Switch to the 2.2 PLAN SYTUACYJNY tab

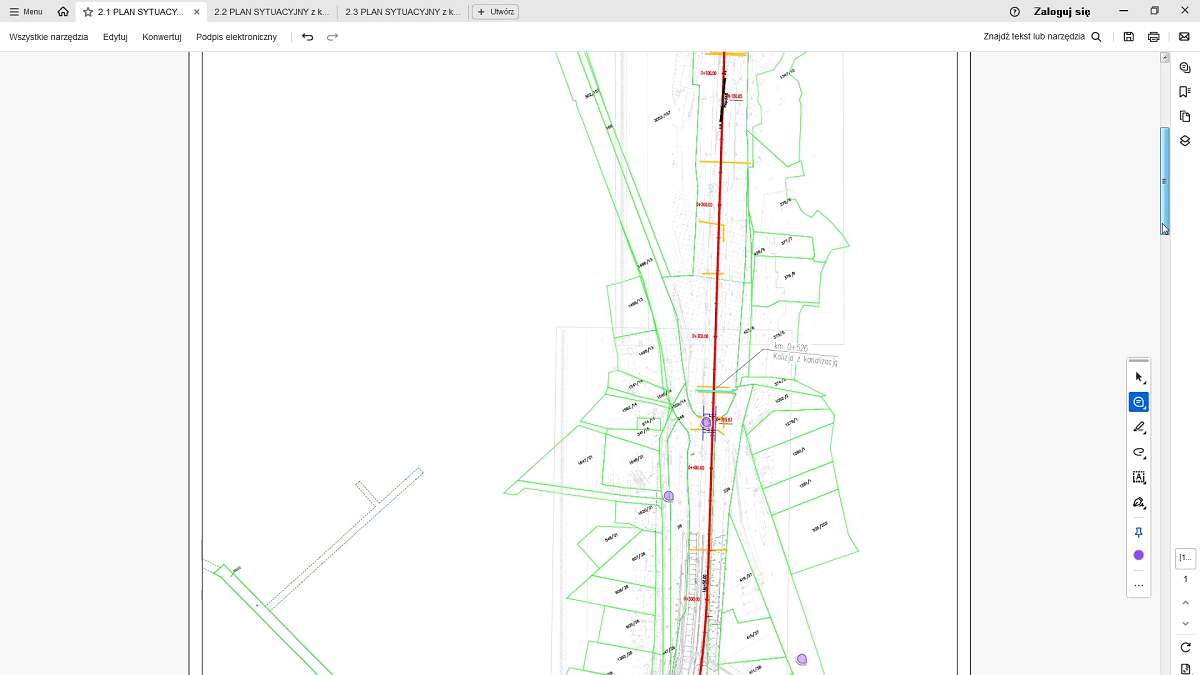[271, 12]
